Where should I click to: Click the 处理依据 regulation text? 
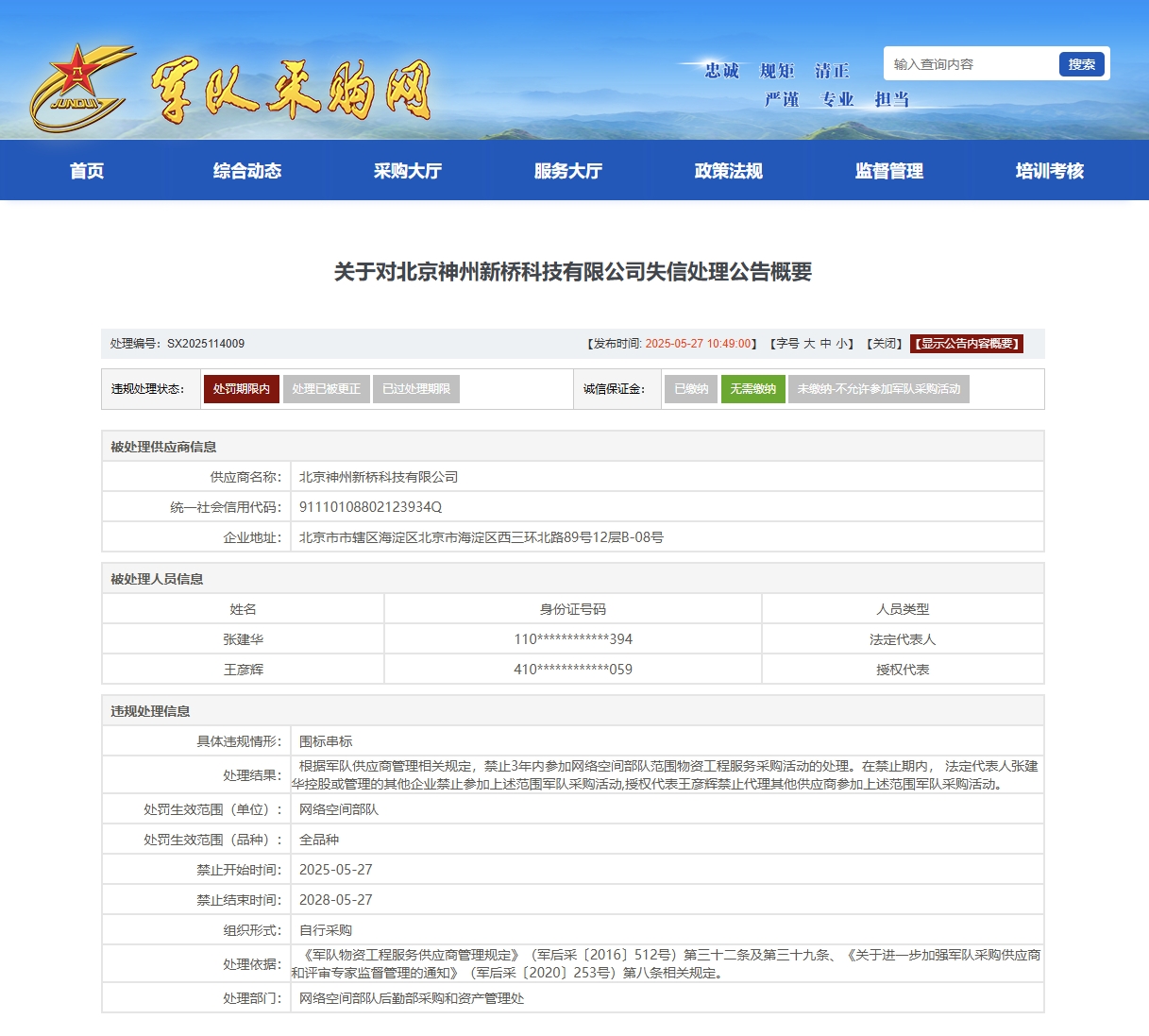[x=667, y=964]
